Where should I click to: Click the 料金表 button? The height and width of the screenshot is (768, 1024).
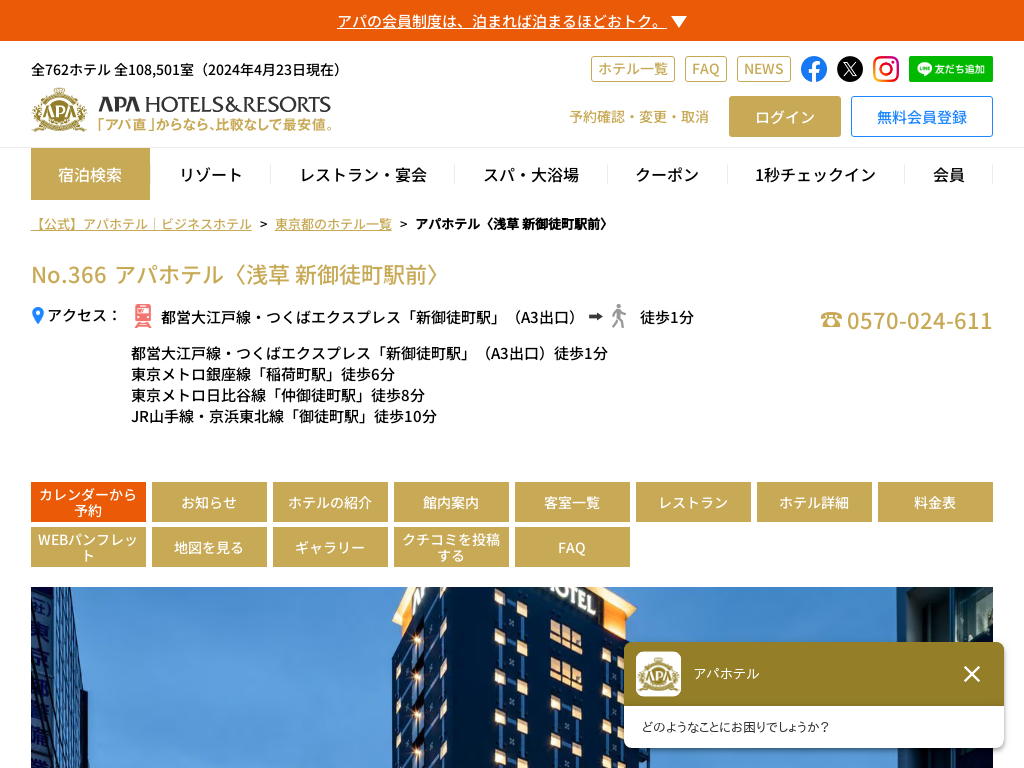[x=935, y=502]
